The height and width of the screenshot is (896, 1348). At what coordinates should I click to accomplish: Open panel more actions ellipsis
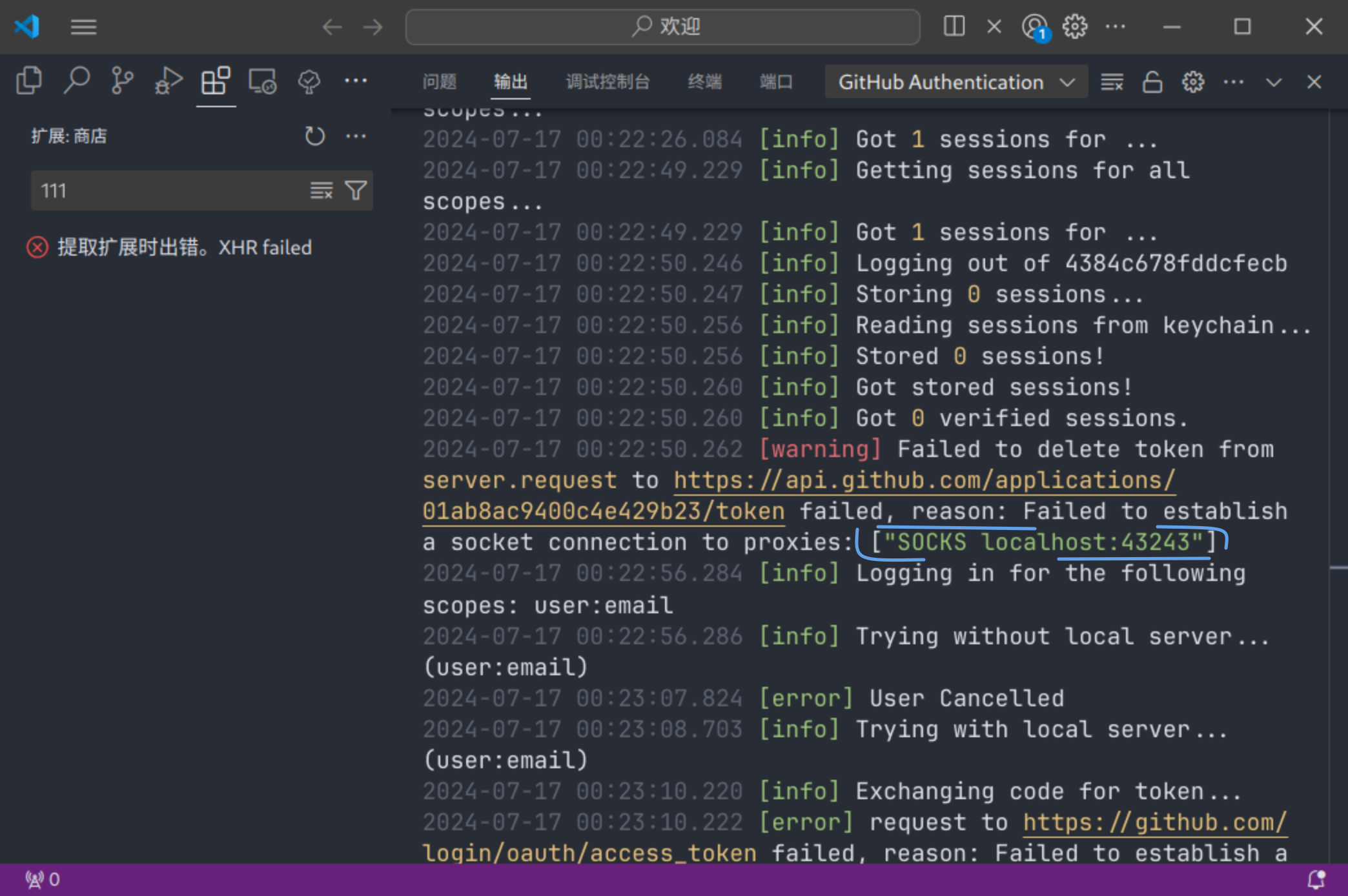pos(1233,82)
